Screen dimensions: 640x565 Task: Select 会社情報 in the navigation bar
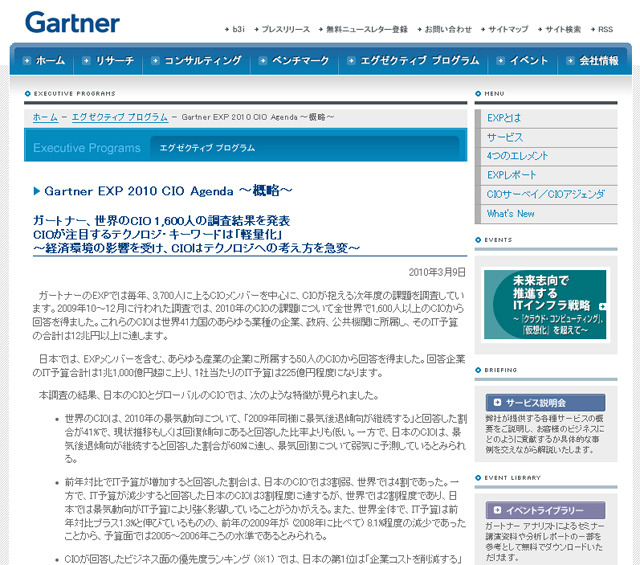[x=599, y=60]
